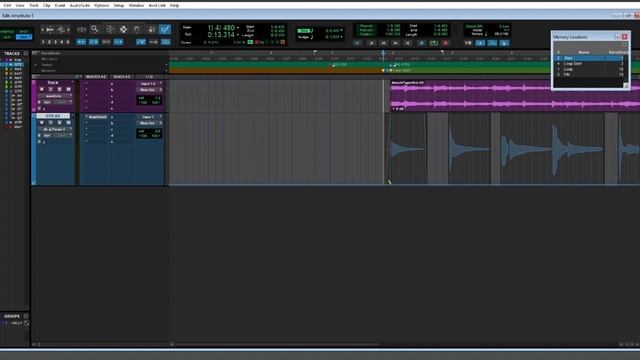
Task: Click horizontal zoom out arrow
Action: pos(43,29)
